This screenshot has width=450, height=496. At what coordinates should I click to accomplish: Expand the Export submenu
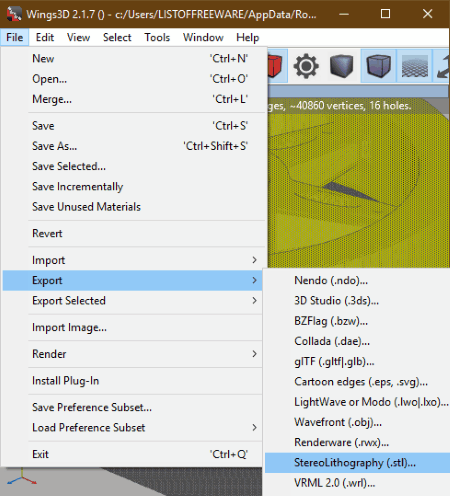tap(133, 280)
